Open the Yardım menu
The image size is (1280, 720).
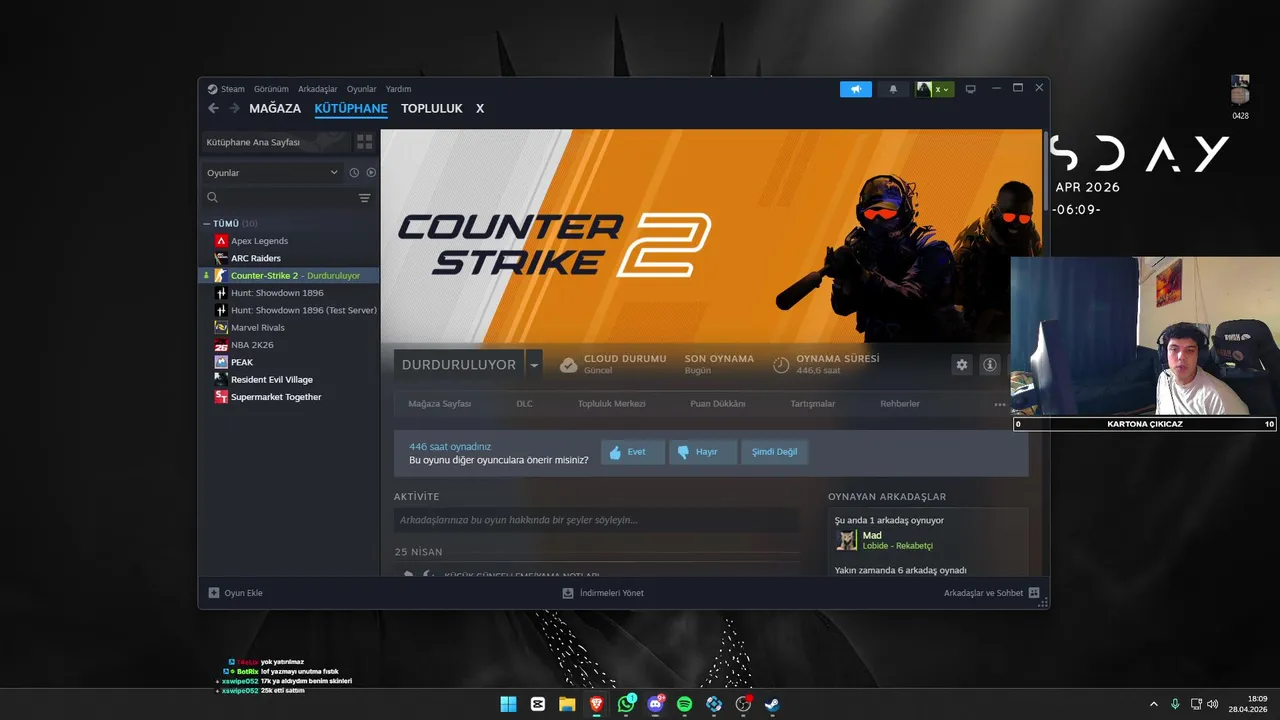pyautogui.click(x=399, y=89)
